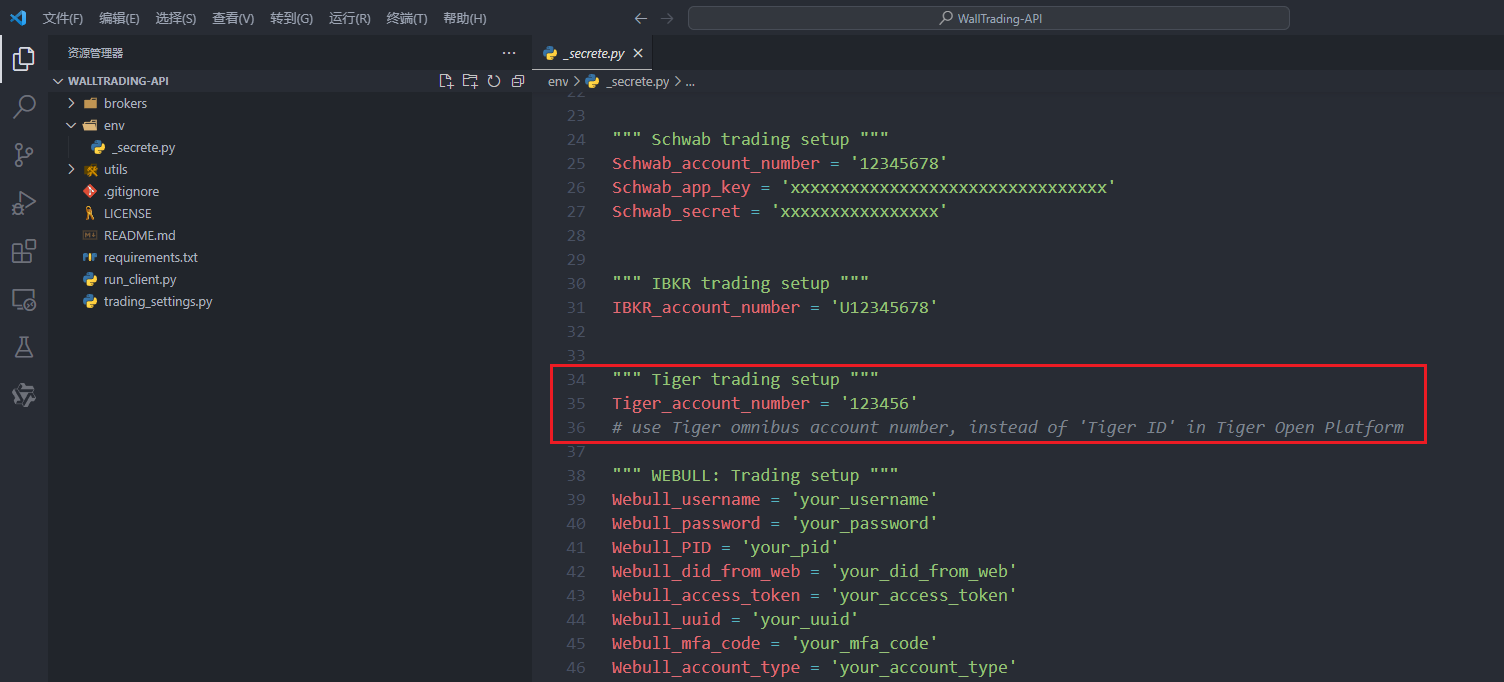Open the 运行(R) menu
The height and width of the screenshot is (682, 1504).
click(x=349, y=18)
